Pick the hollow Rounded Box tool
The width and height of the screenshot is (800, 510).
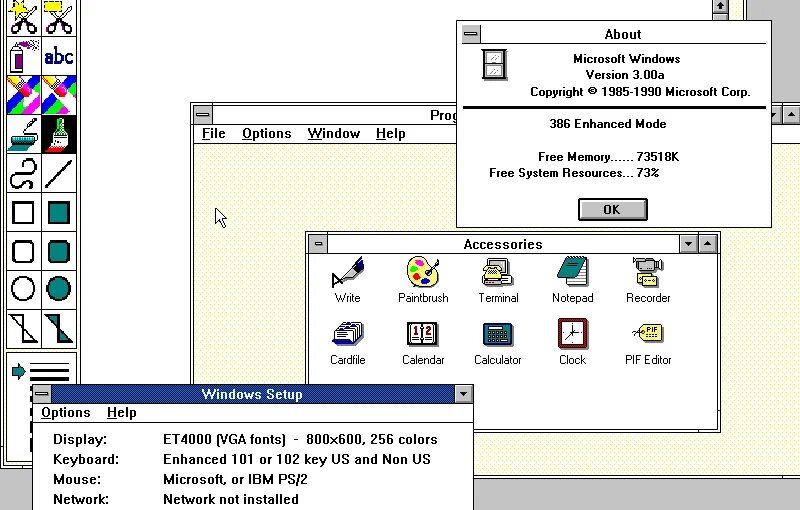[x=23, y=251]
